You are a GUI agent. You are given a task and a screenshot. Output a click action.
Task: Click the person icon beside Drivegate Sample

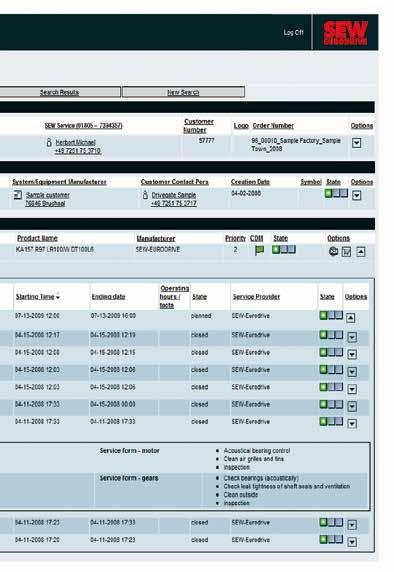[x=145, y=195]
